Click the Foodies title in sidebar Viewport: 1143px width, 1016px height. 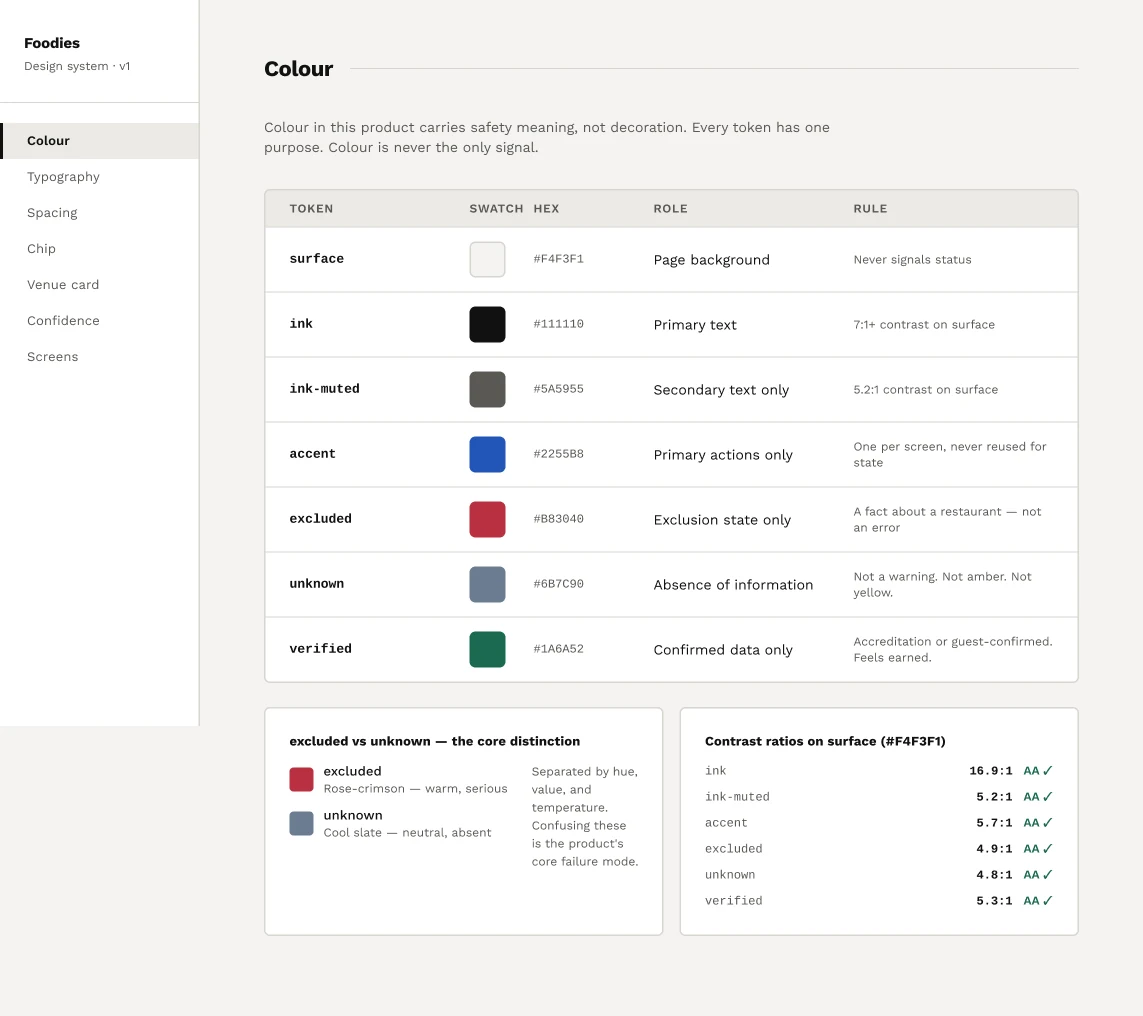52,43
